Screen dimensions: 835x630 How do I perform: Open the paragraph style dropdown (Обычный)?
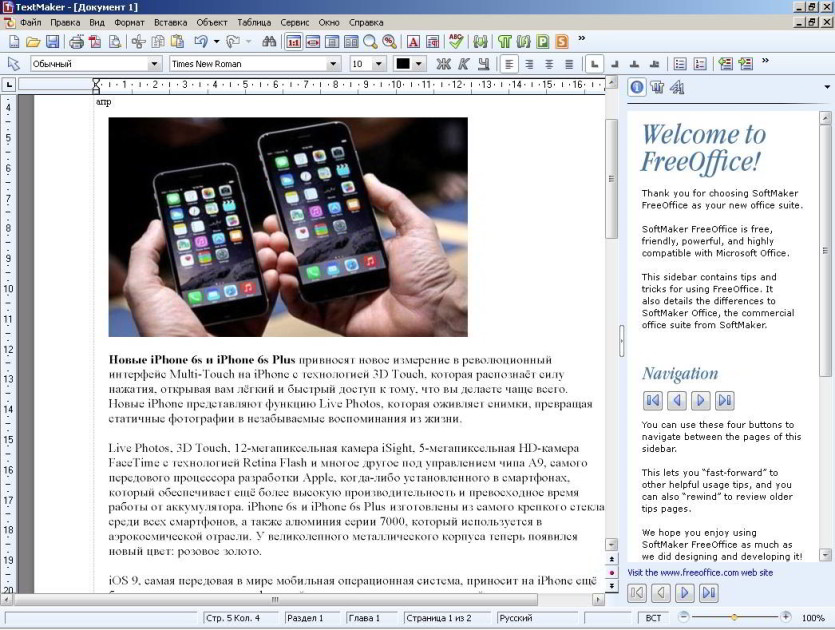[154, 64]
